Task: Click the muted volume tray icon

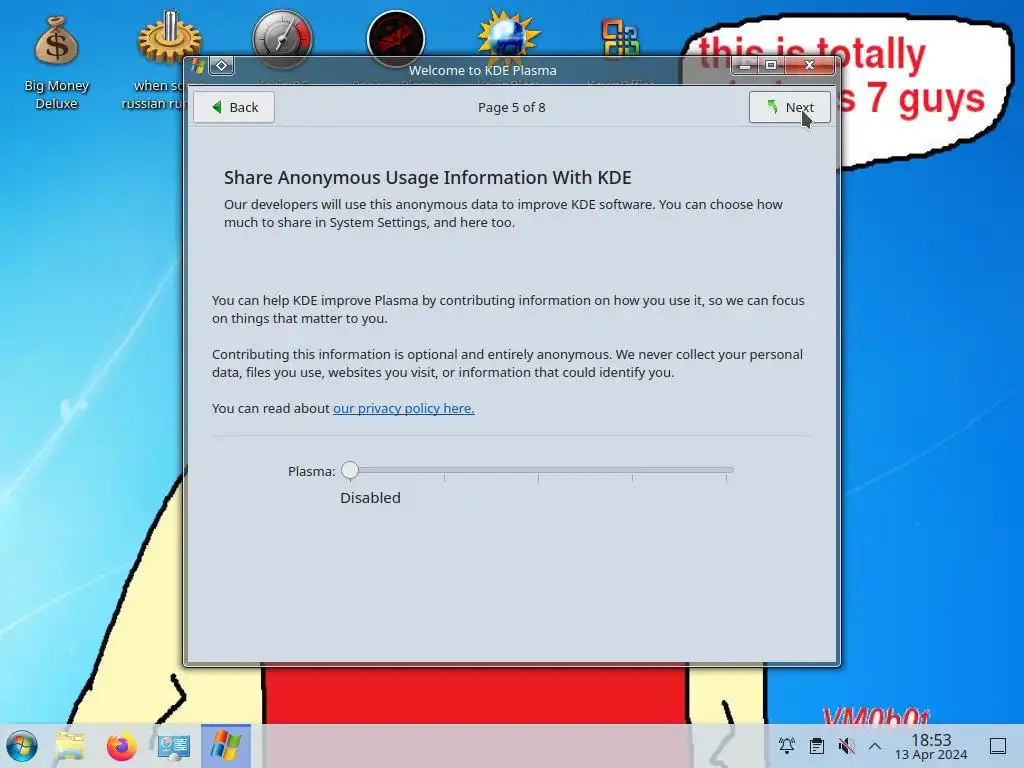Action: click(846, 746)
